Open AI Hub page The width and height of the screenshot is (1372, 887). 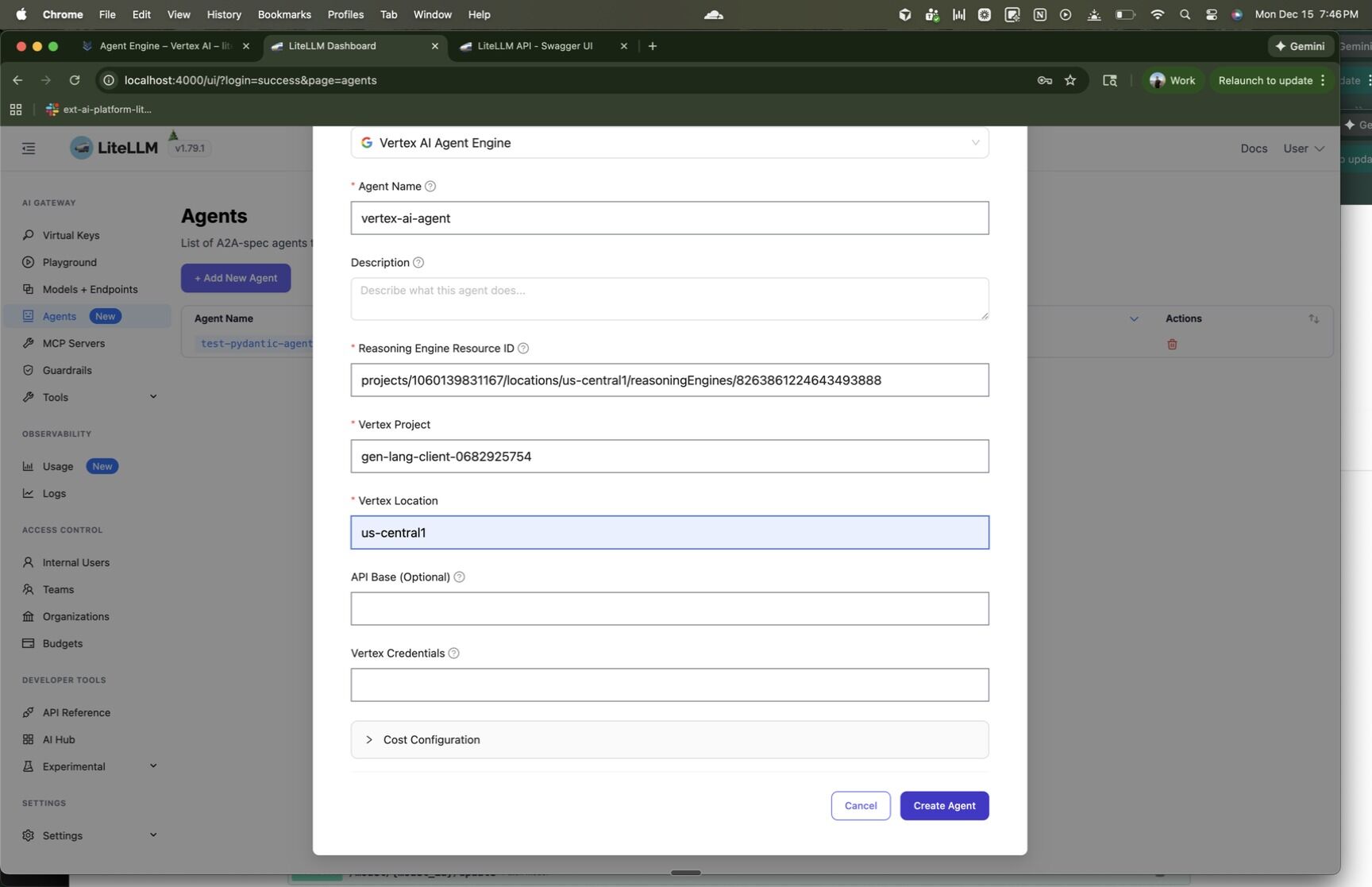pos(58,739)
